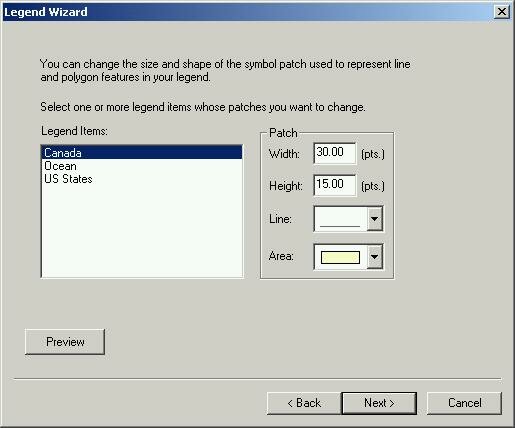Open the Line patch shape dropdown arrow

[x=375, y=219]
